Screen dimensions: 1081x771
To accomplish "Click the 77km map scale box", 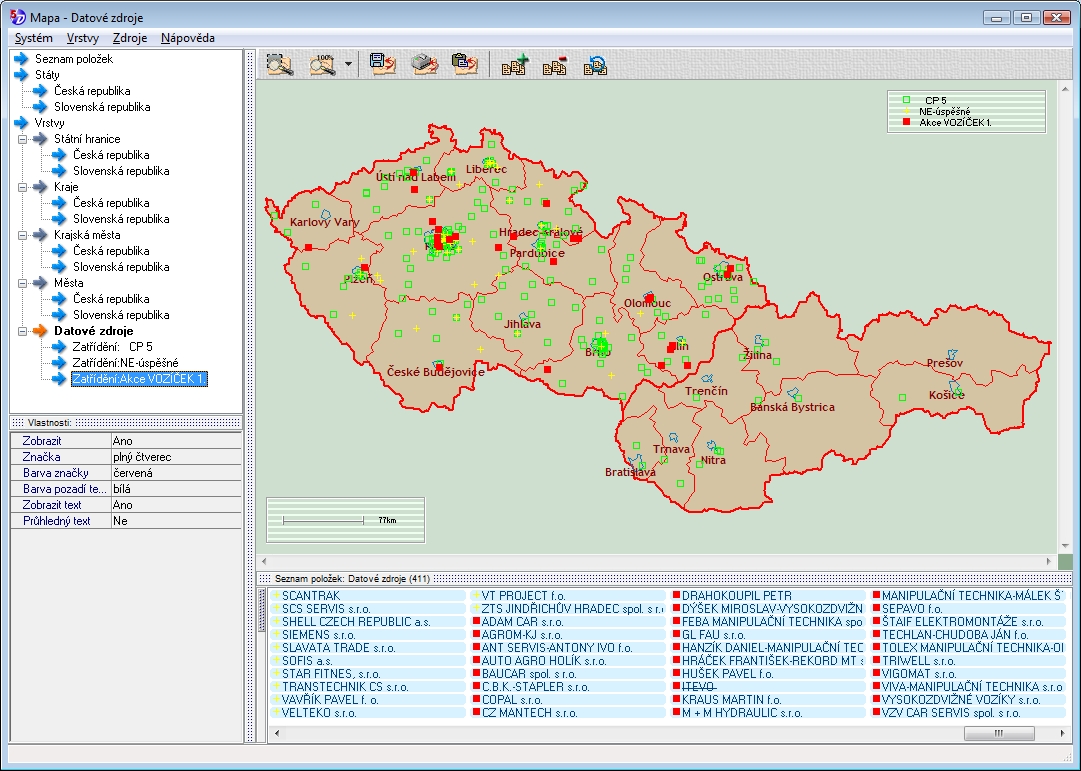I will pyautogui.click(x=345, y=520).
